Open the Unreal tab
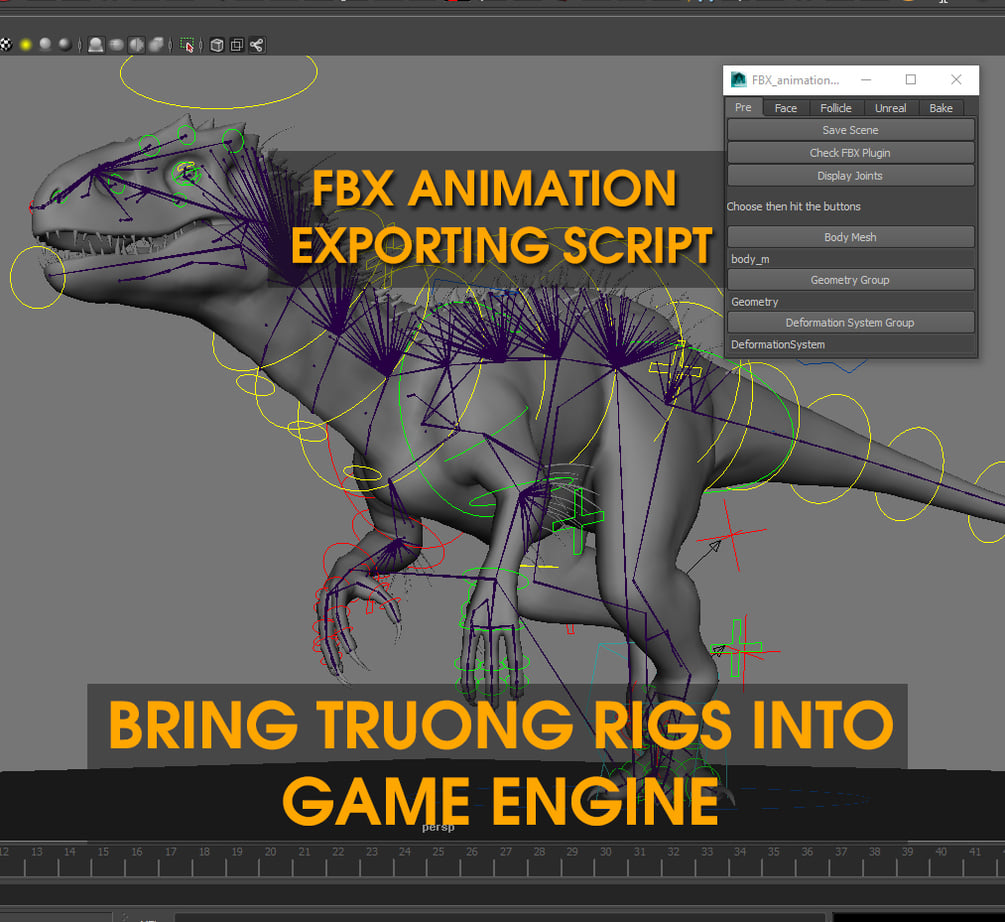Viewport: 1005px width, 922px height. click(x=891, y=108)
